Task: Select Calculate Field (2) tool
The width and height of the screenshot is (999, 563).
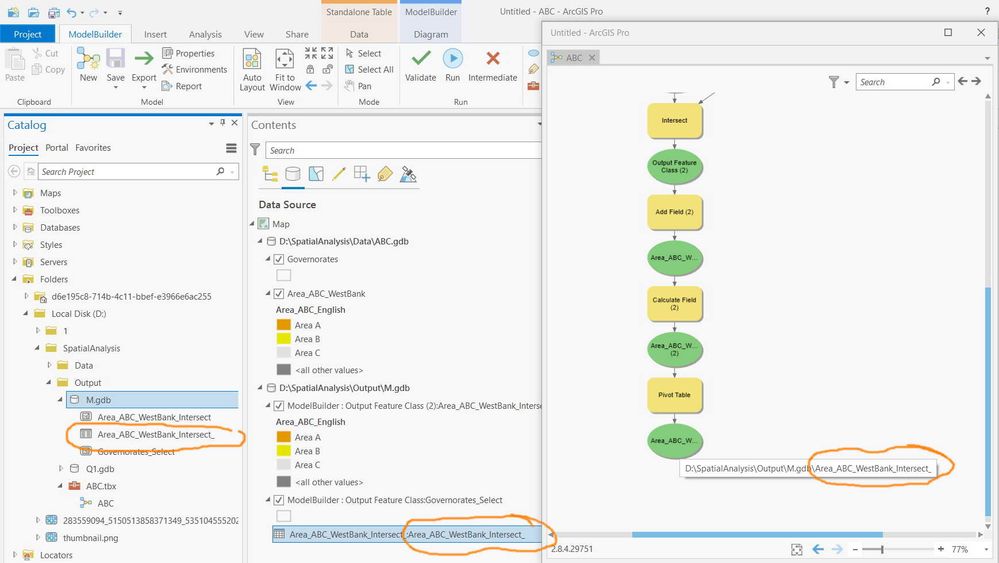Action: click(x=675, y=304)
